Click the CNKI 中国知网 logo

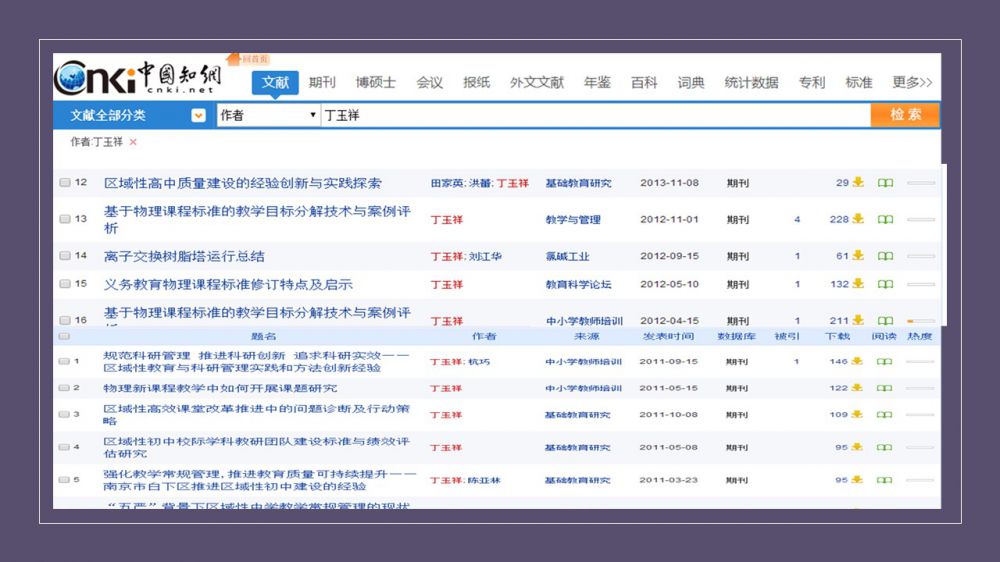click(x=140, y=78)
